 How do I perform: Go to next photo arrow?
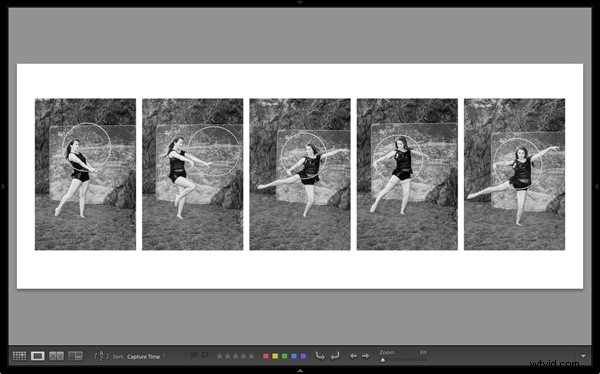(x=365, y=356)
